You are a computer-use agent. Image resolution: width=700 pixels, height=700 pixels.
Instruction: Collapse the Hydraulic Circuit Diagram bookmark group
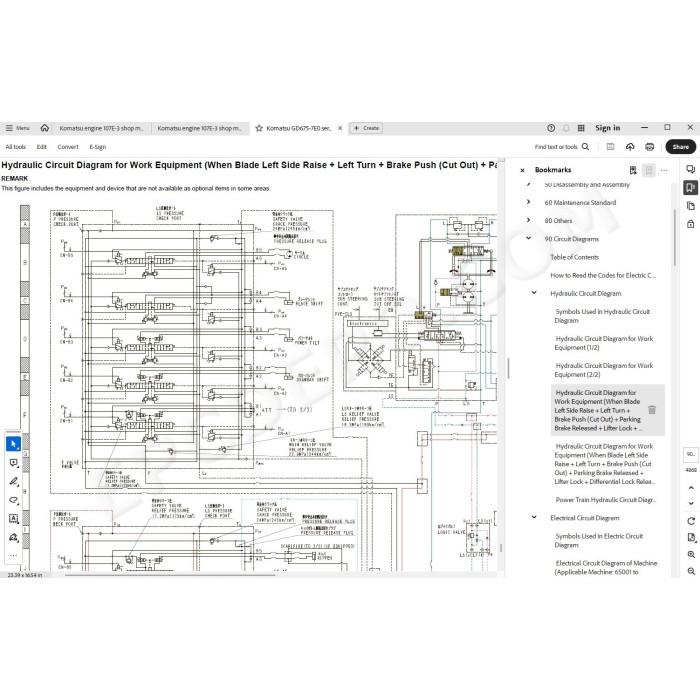click(534, 292)
